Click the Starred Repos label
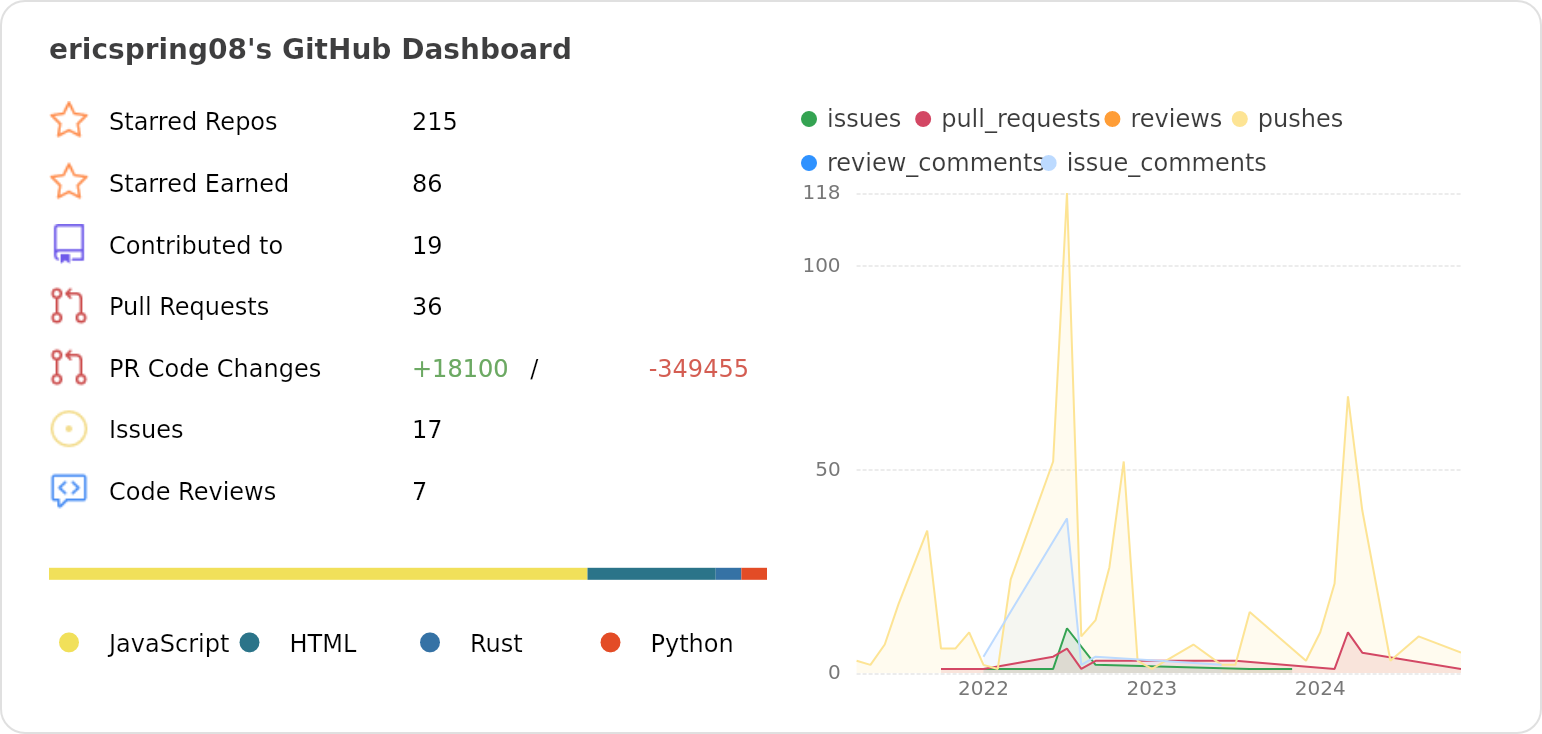Image resolution: width=1542 pixels, height=734 pixels. tap(193, 122)
